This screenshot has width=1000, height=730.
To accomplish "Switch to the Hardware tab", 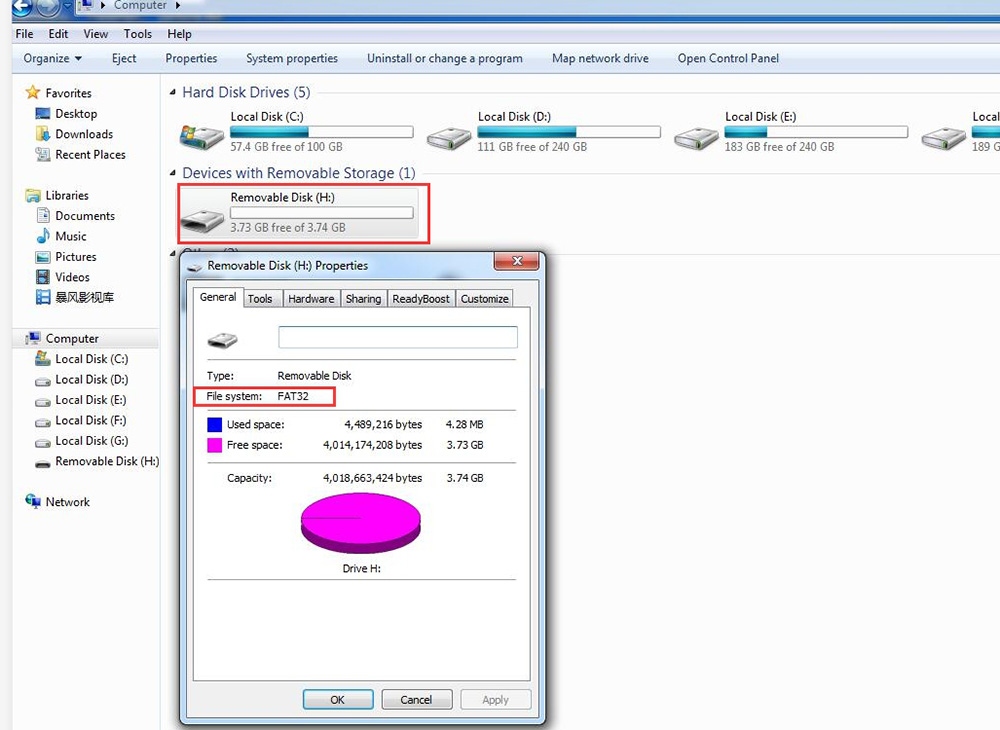I will click(x=311, y=298).
